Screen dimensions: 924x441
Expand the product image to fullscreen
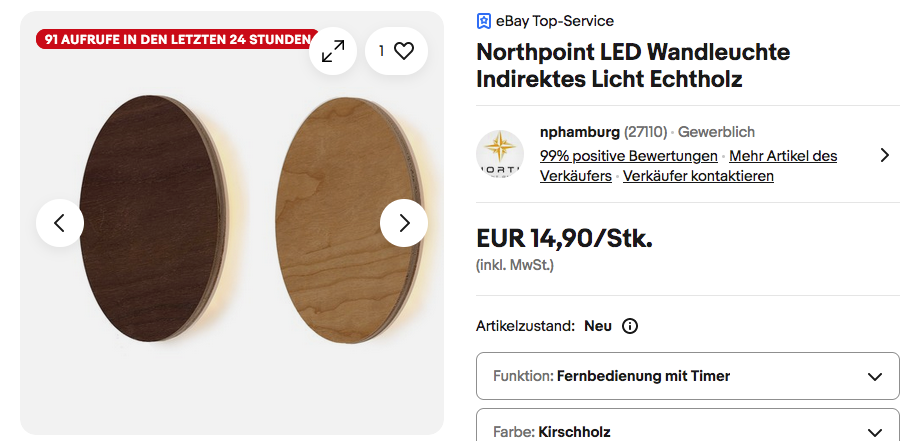click(332, 51)
